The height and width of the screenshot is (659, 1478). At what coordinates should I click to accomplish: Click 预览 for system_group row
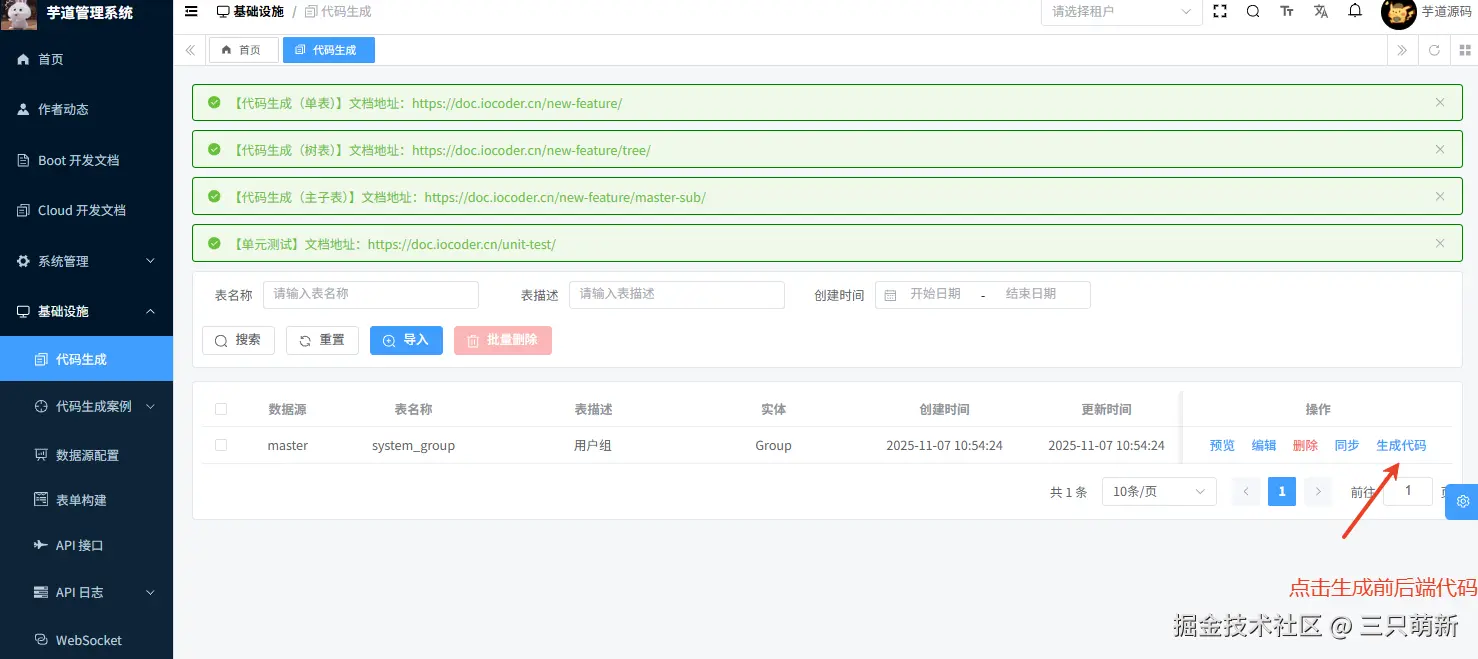pyautogui.click(x=1222, y=445)
